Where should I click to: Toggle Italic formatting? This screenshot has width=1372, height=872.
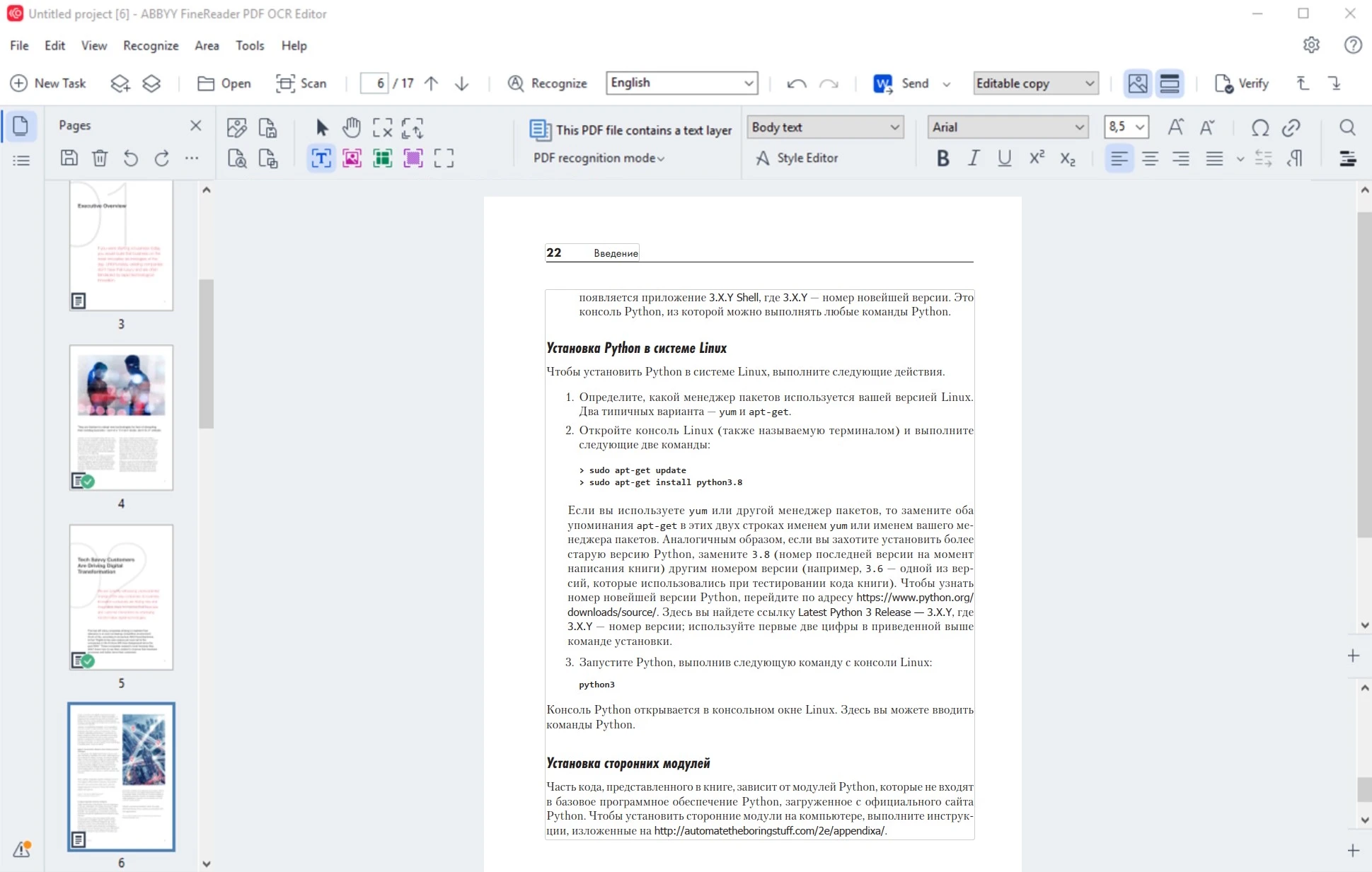(x=974, y=158)
